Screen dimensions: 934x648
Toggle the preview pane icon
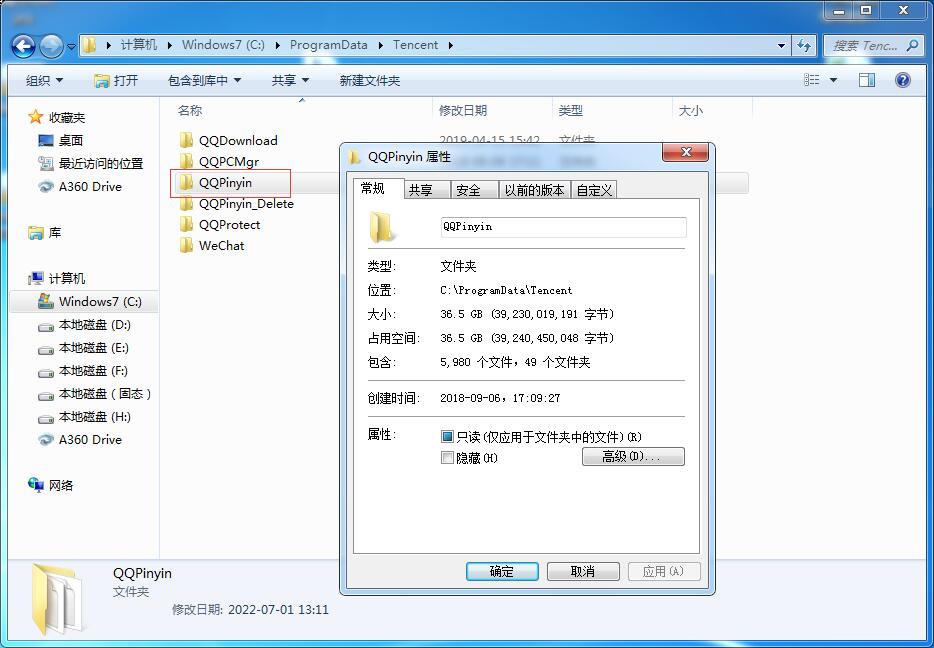867,79
